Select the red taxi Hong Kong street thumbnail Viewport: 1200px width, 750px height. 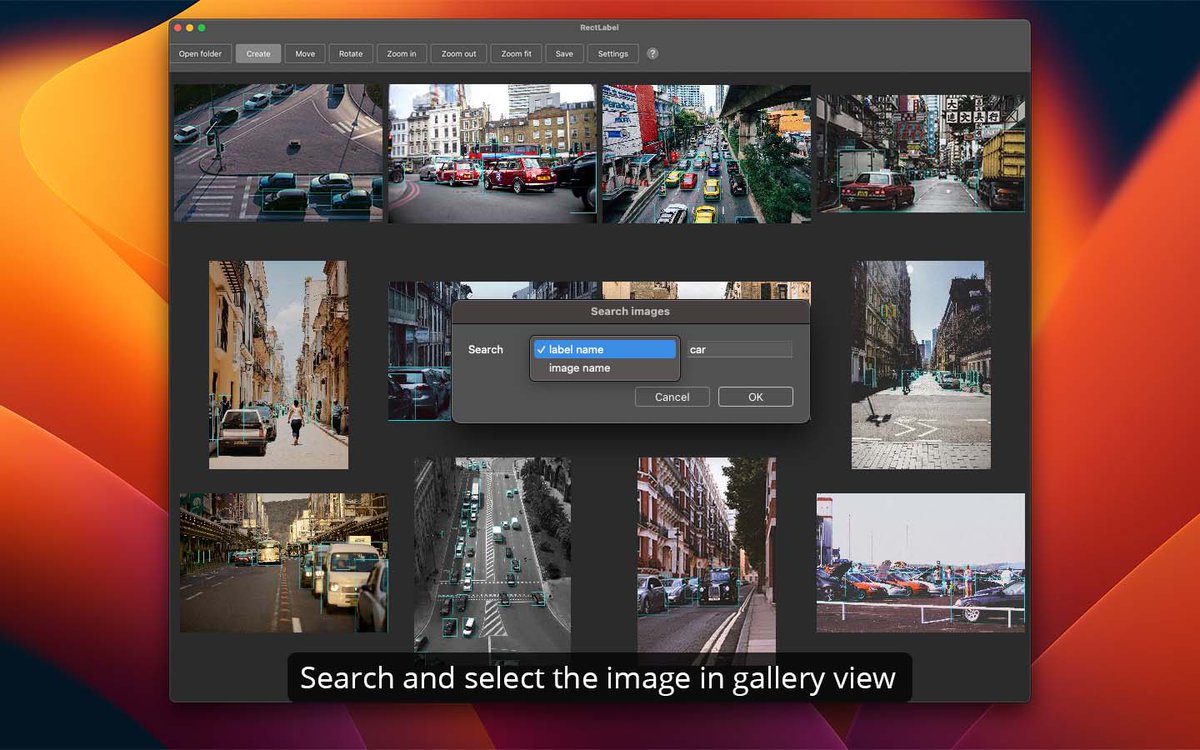920,152
